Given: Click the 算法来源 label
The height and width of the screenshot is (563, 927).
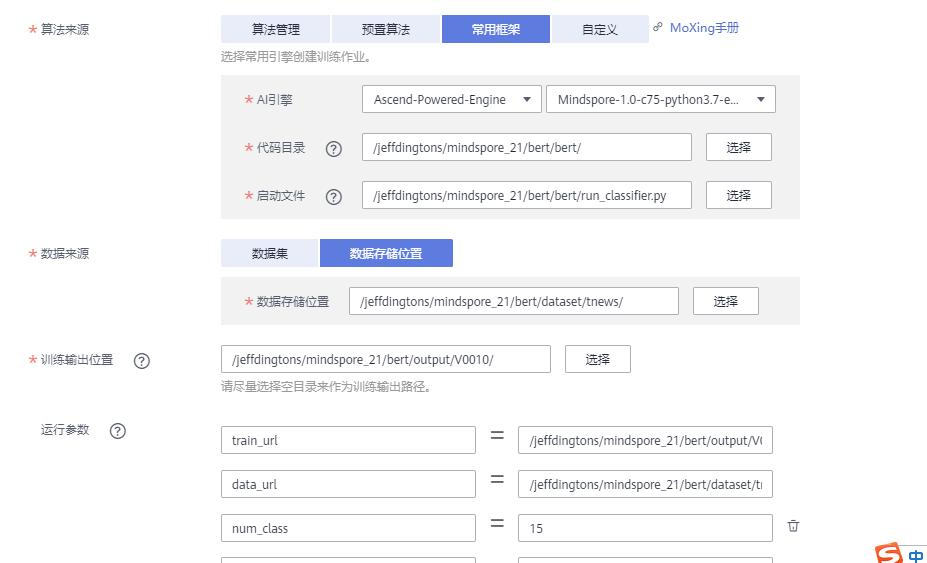Looking at the screenshot, I should click(x=64, y=30).
